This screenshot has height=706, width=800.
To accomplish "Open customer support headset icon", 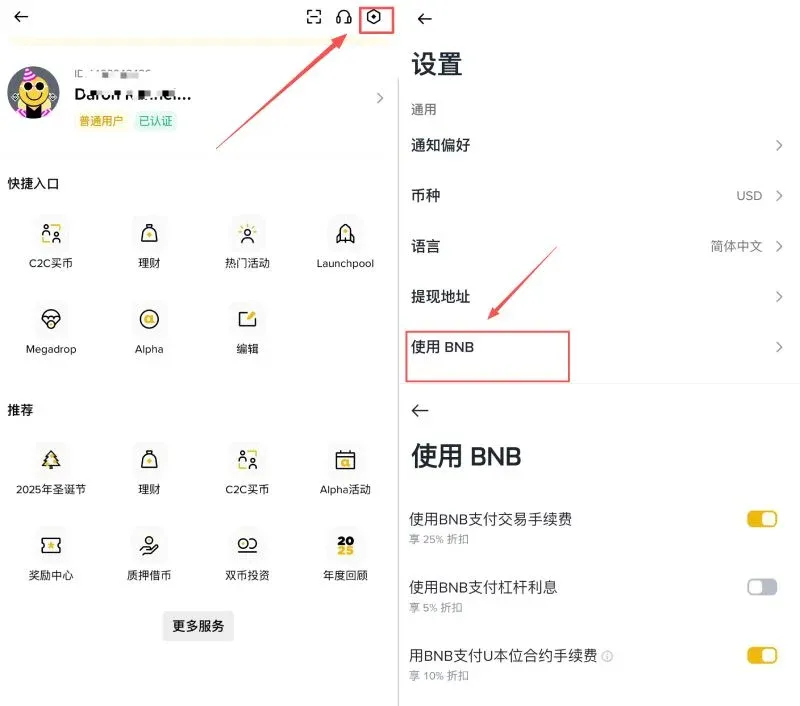I will click(343, 17).
